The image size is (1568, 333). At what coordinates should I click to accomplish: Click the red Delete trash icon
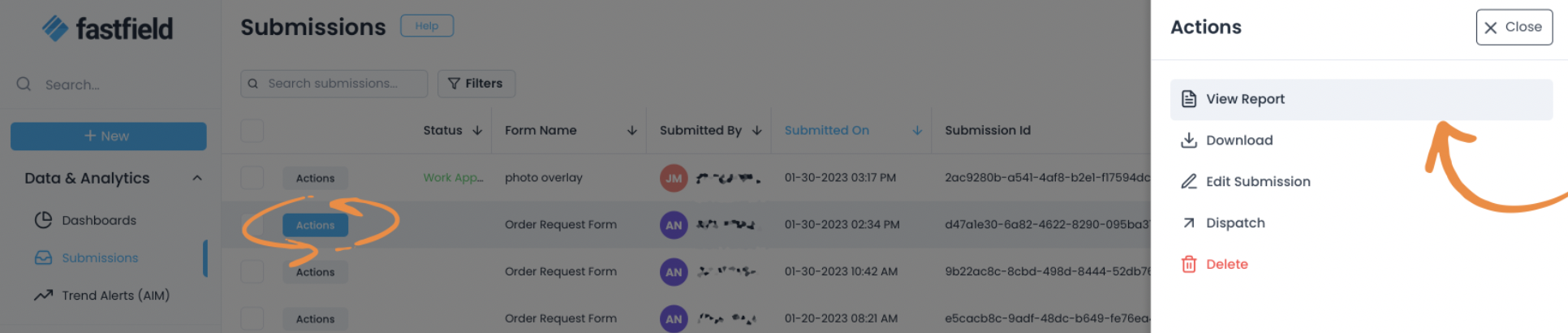click(1189, 265)
